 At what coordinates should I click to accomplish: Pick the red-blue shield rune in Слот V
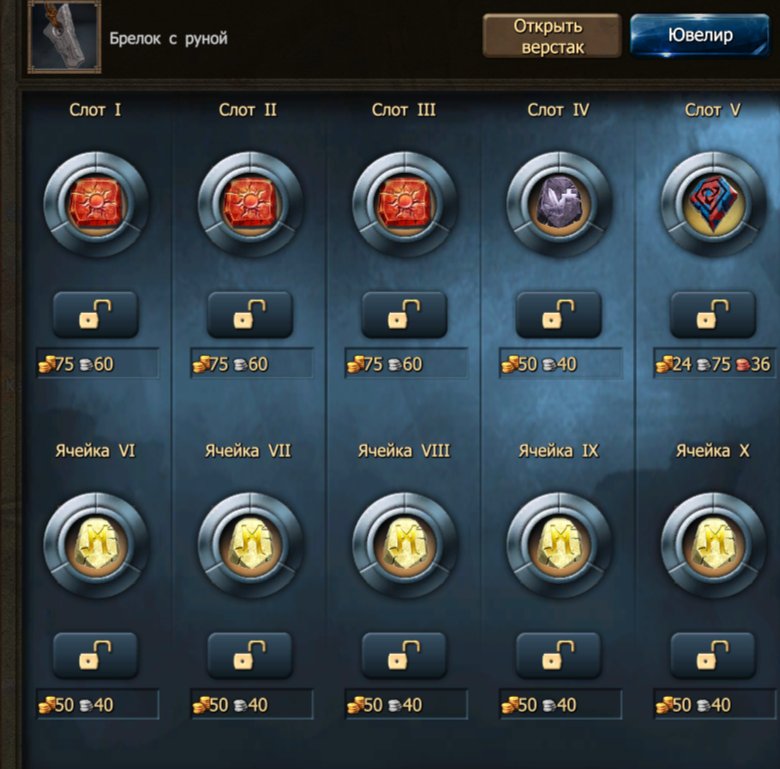(x=713, y=204)
